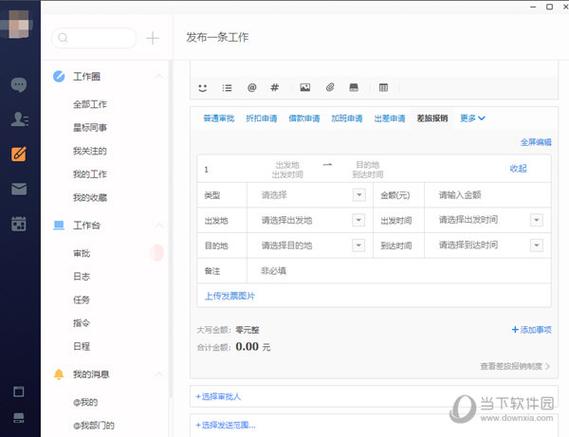Click the list format icon in toolbar
569x437 pixels.
tap(227, 87)
